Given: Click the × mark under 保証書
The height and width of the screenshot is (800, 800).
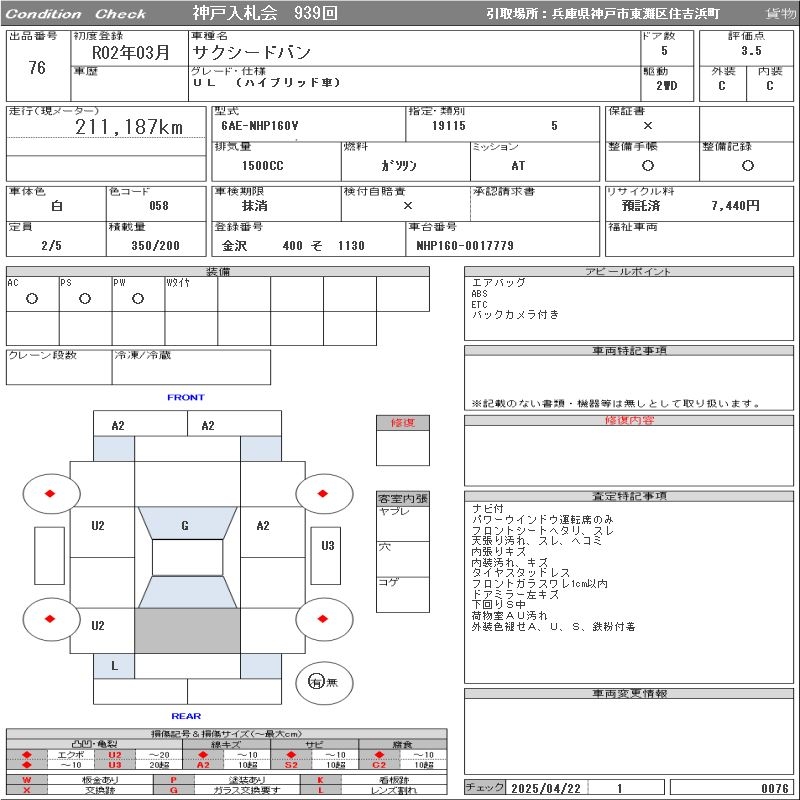Looking at the screenshot, I should [x=648, y=126].
